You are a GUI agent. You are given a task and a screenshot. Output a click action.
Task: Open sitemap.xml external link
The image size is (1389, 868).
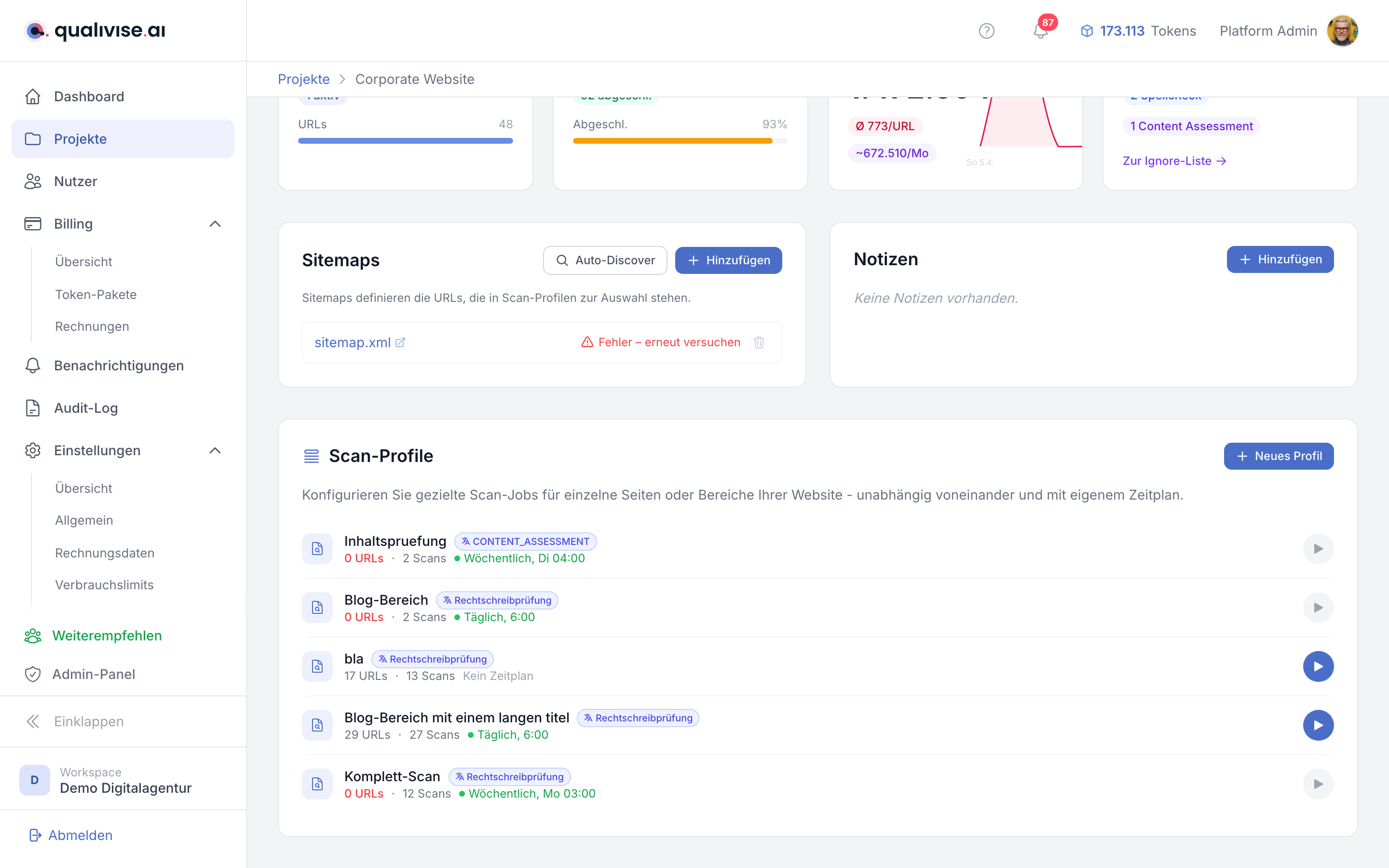point(360,343)
